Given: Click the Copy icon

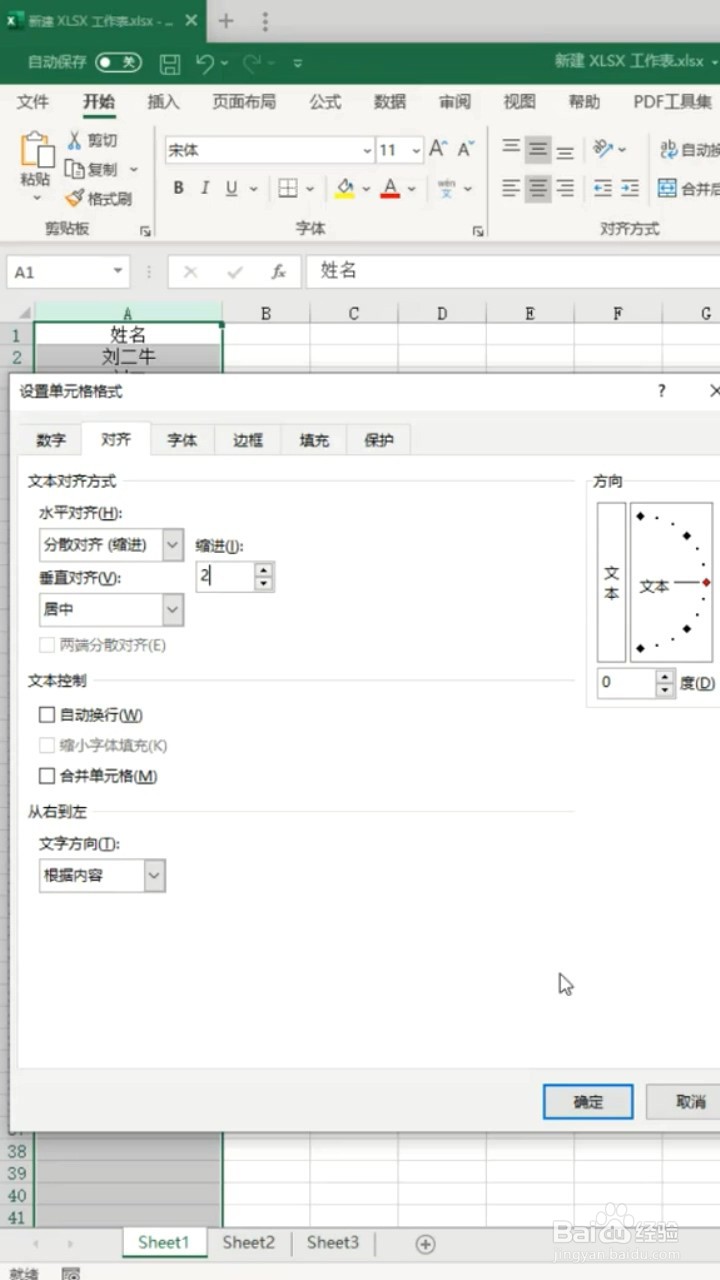Looking at the screenshot, I should [x=74, y=169].
